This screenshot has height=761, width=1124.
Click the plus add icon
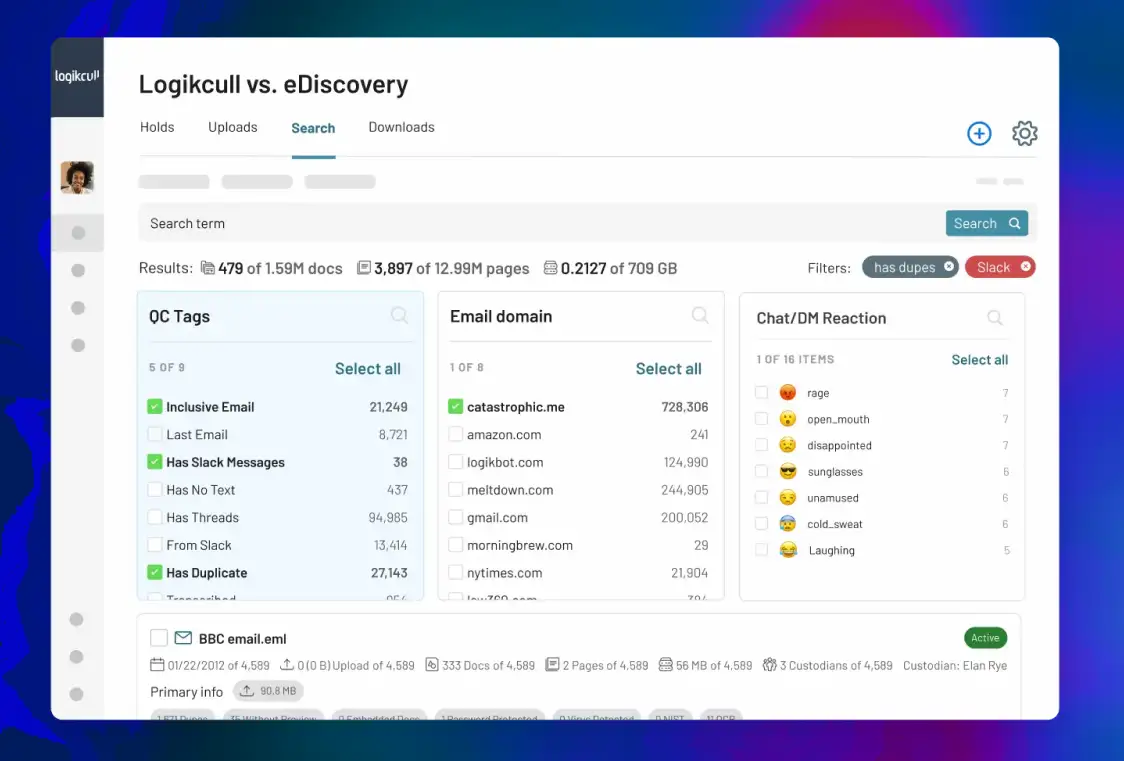[x=979, y=133]
